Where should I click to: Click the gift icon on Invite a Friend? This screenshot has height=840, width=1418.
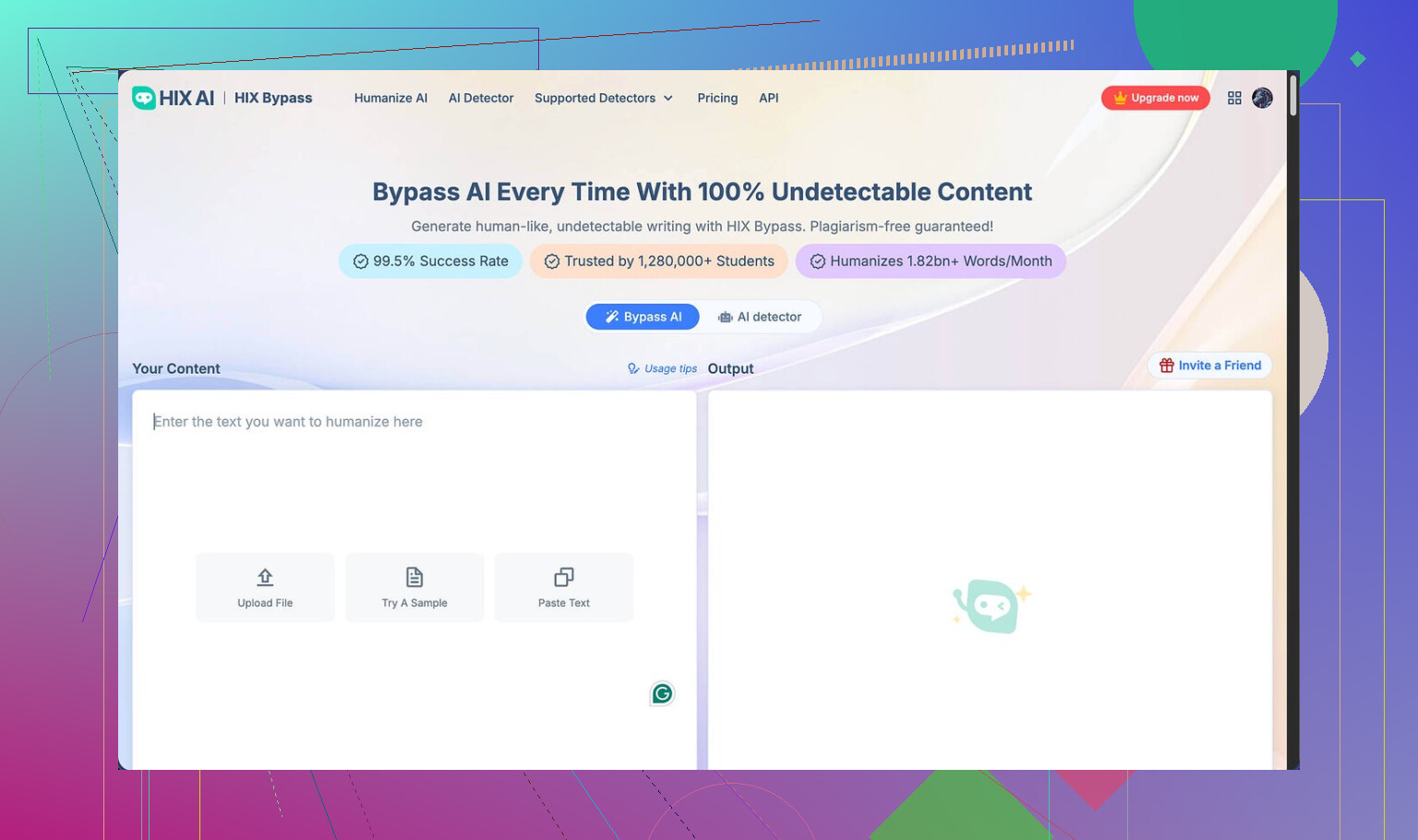click(x=1166, y=366)
